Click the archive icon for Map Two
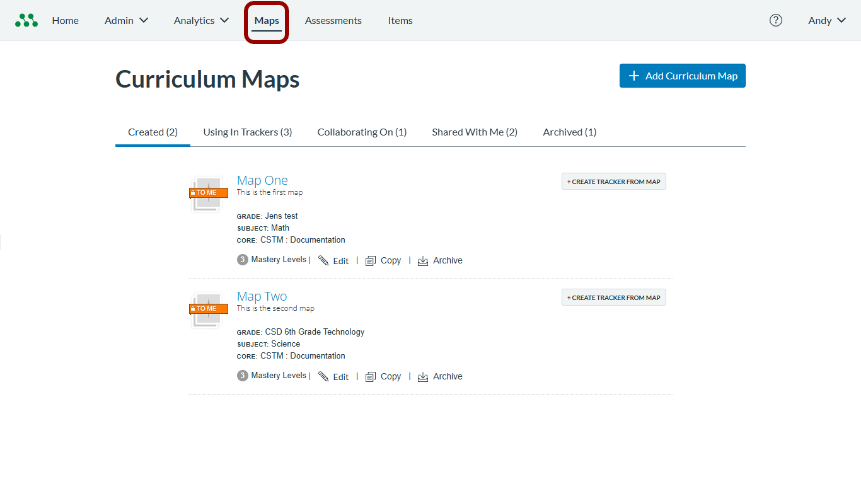This screenshot has height=484, width=861. pyautogui.click(x=423, y=377)
